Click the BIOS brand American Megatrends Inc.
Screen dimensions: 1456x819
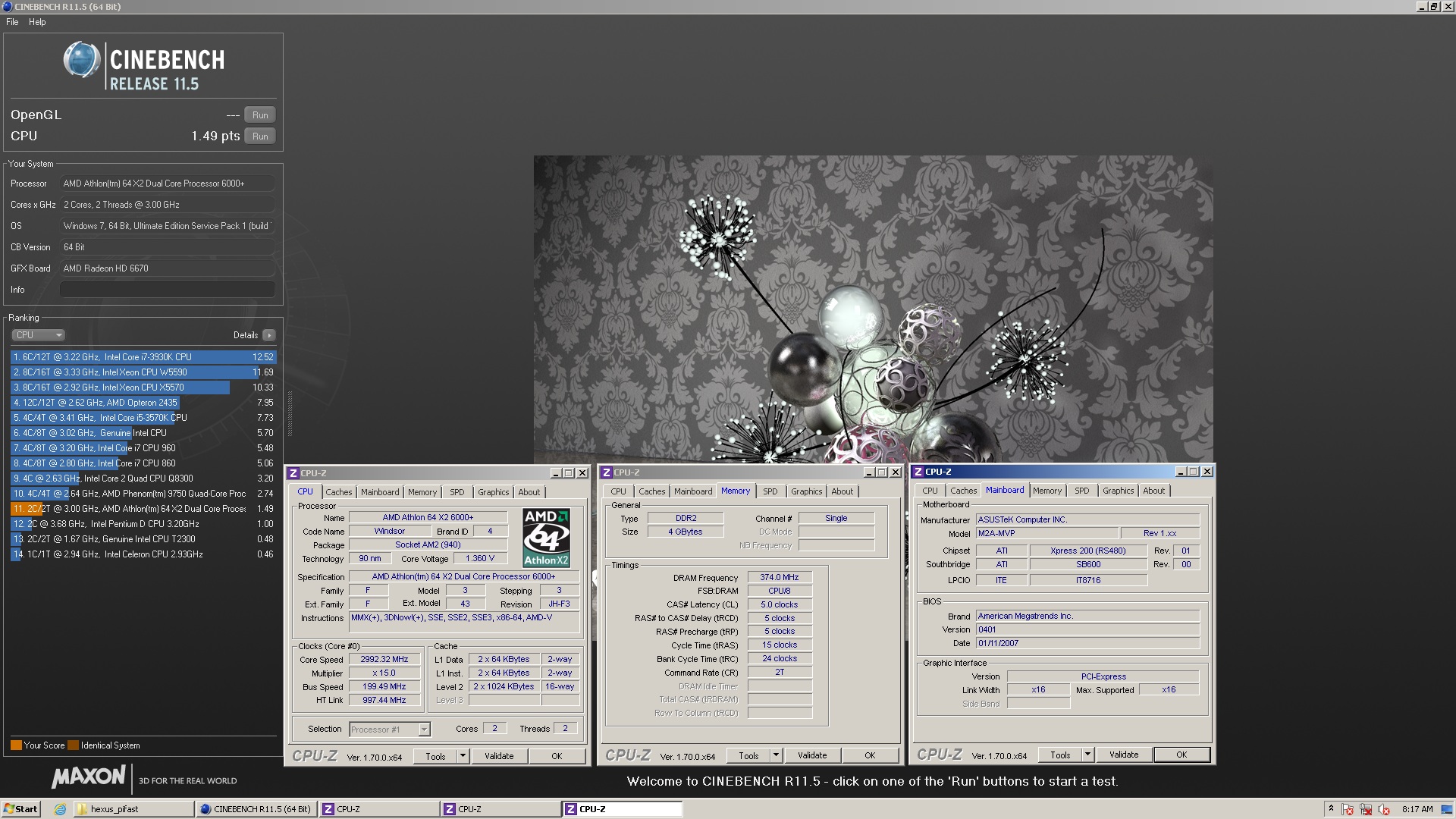coord(1087,617)
